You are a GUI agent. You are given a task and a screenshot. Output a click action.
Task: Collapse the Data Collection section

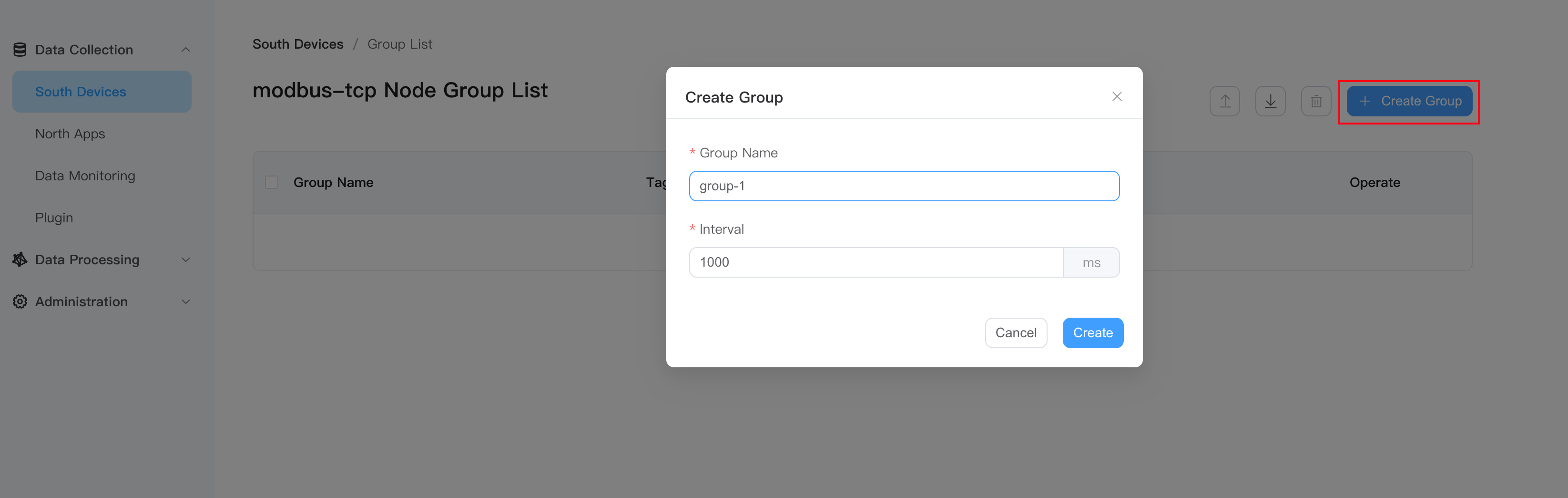click(x=186, y=50)
